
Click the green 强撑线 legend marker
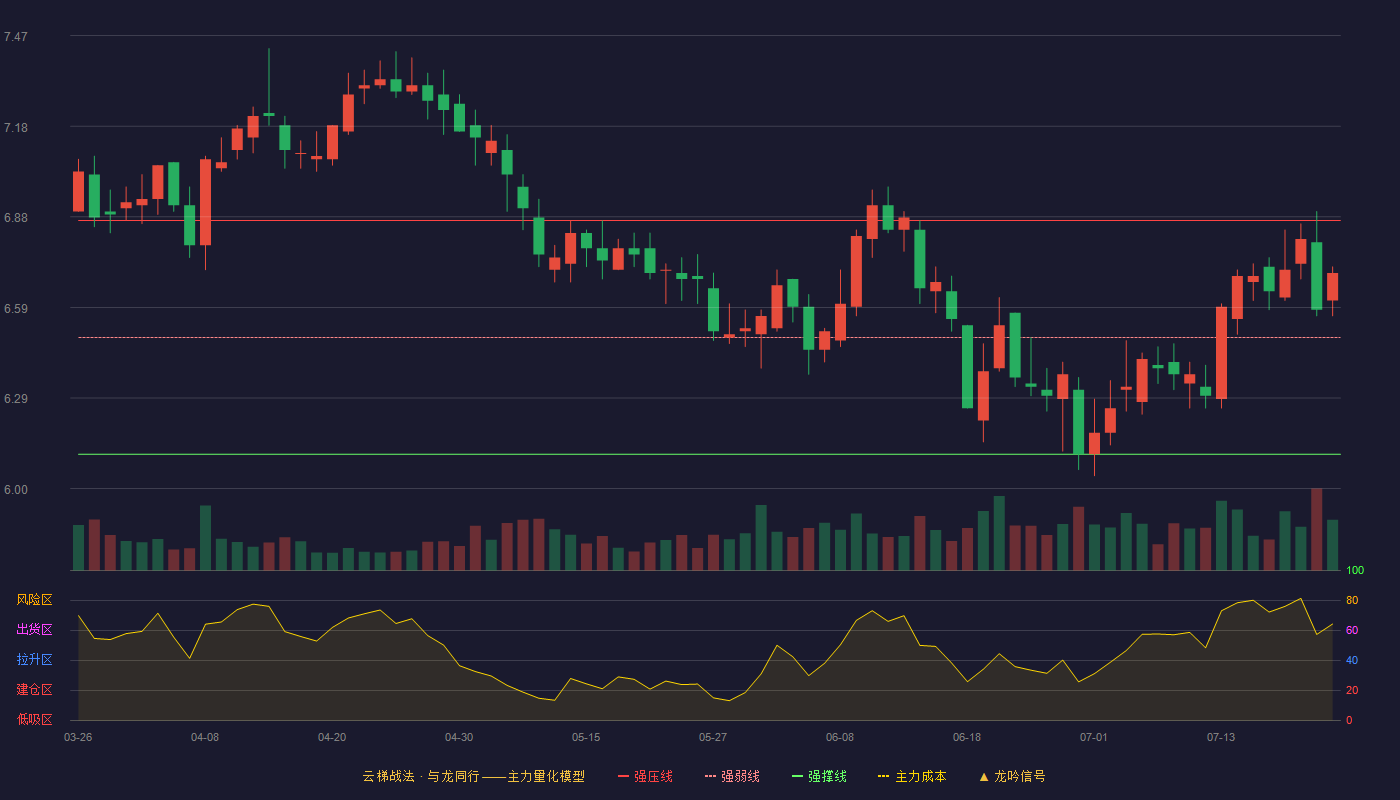(798, 776)
